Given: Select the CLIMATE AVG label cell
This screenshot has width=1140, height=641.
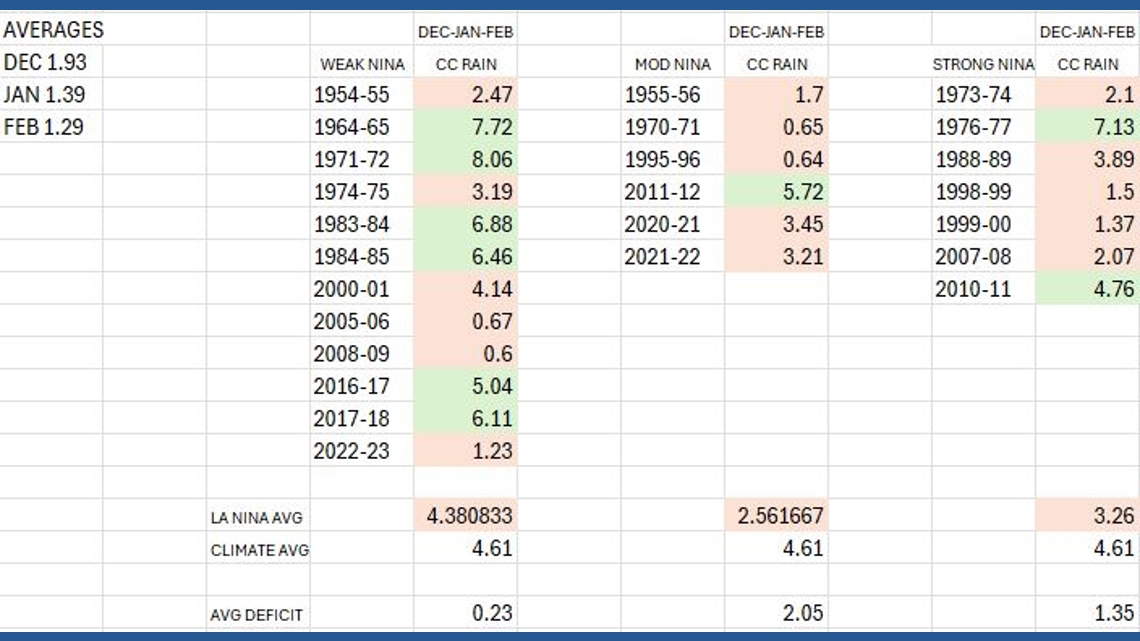Looking at the screenshot, I should (x=259, y=549).
